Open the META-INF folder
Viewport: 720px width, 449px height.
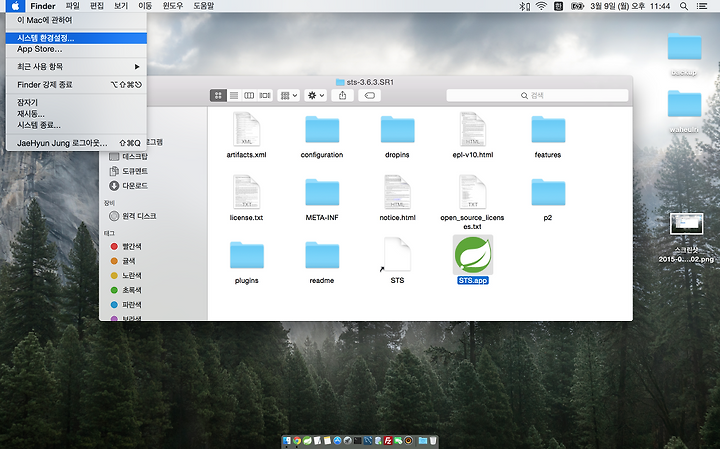tap(322, 192)
